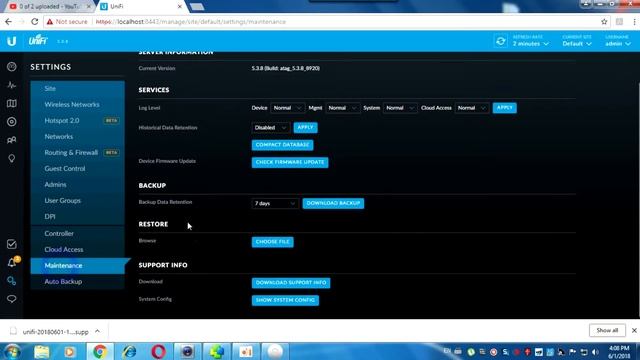Image resolution: width=640 pixels, height=360 pixels.
Task: Click the refresh circular arrows icon
Action: click(501, 41)
